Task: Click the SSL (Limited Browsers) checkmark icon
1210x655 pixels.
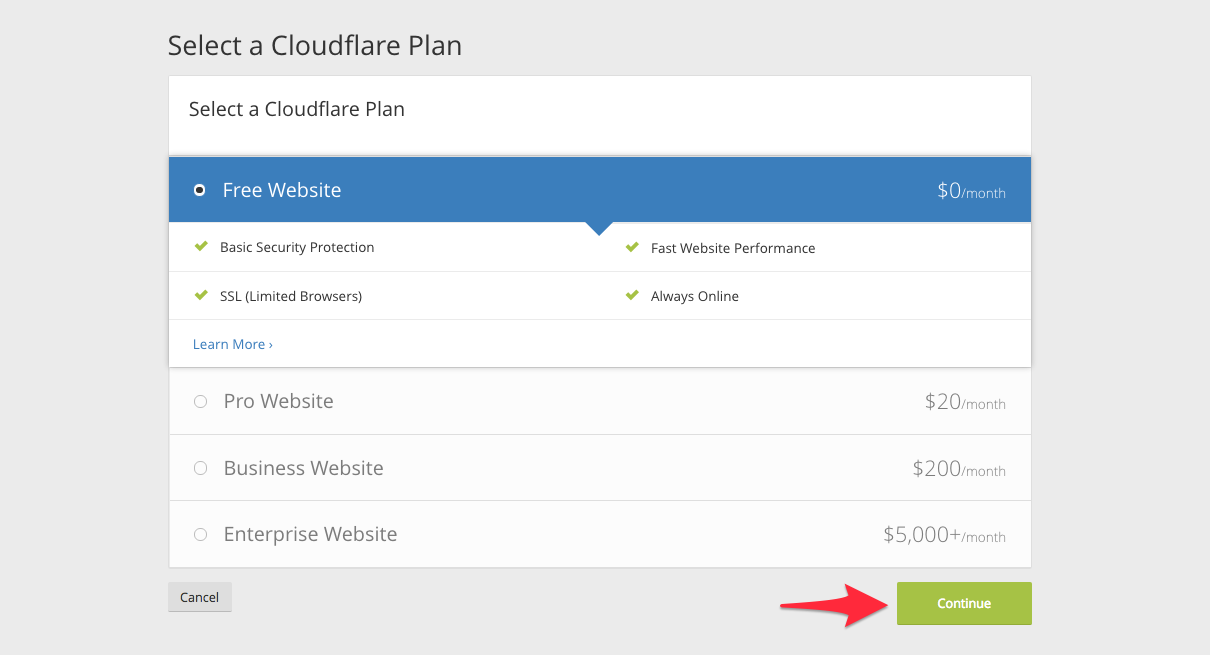Action: click(x=201, y=295)
